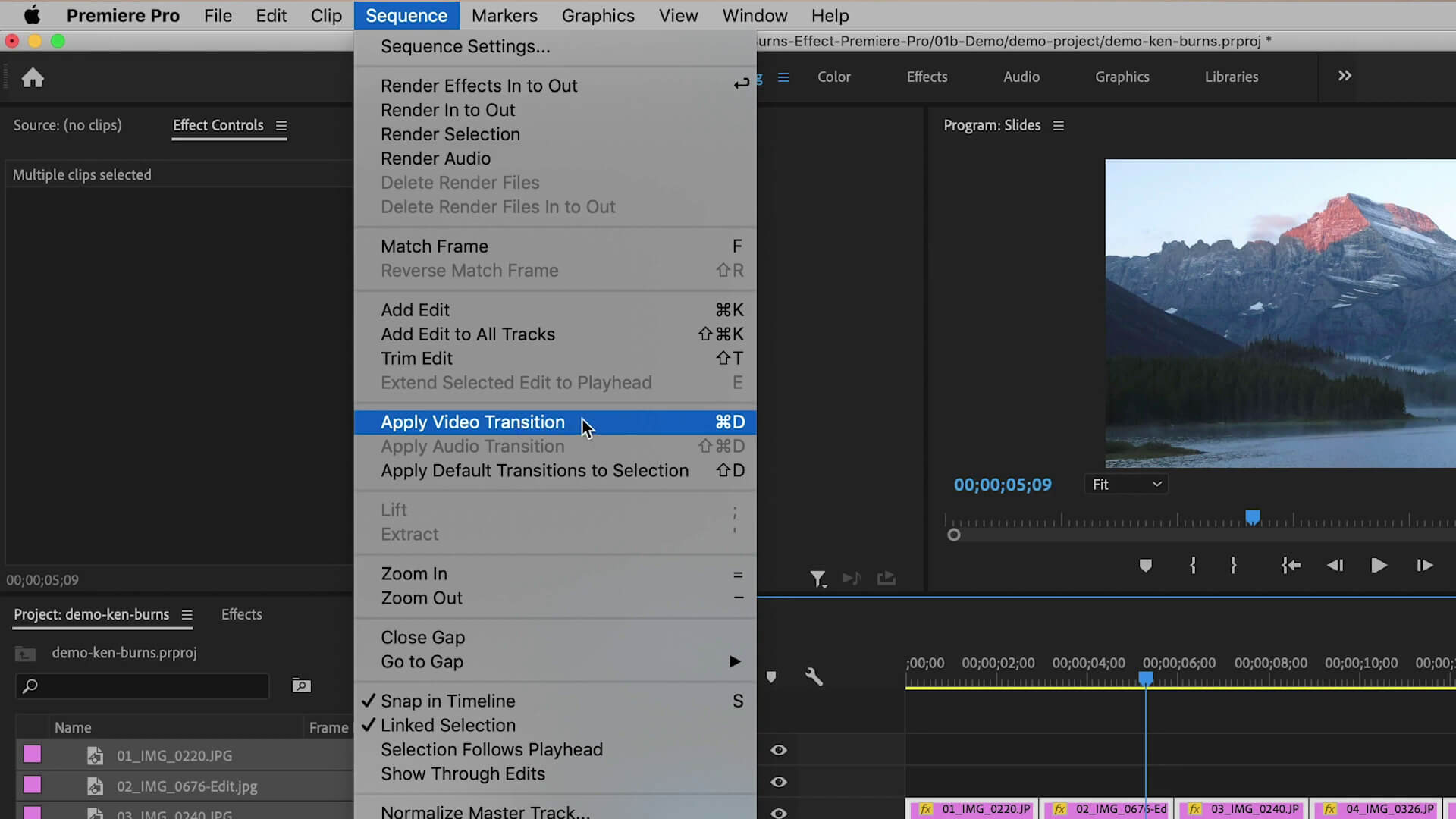Viewport: 1456px width, 819px height.
Task: Open the project panel menu next to demo-ken-burns
Action: tap(187, 615)
